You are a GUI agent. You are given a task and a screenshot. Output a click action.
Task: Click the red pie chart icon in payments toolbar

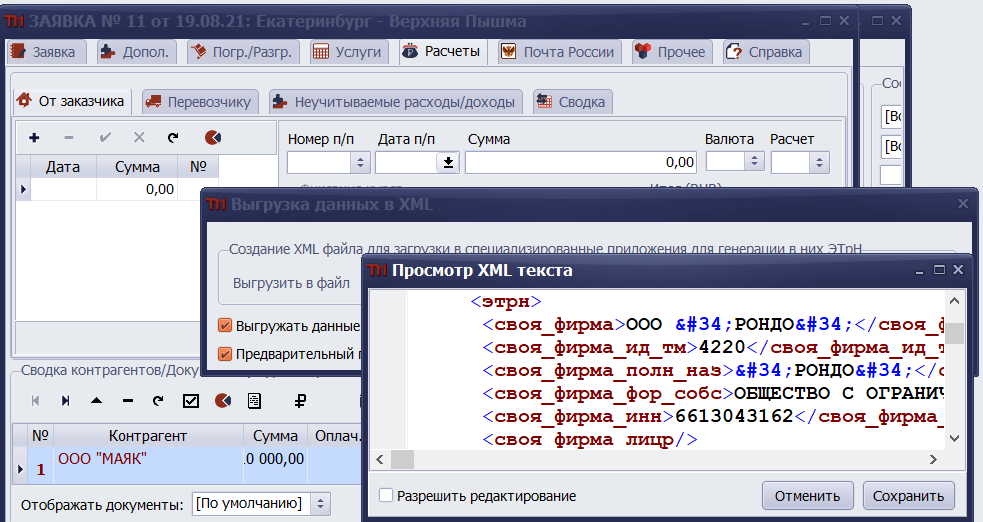coord(213,138)
